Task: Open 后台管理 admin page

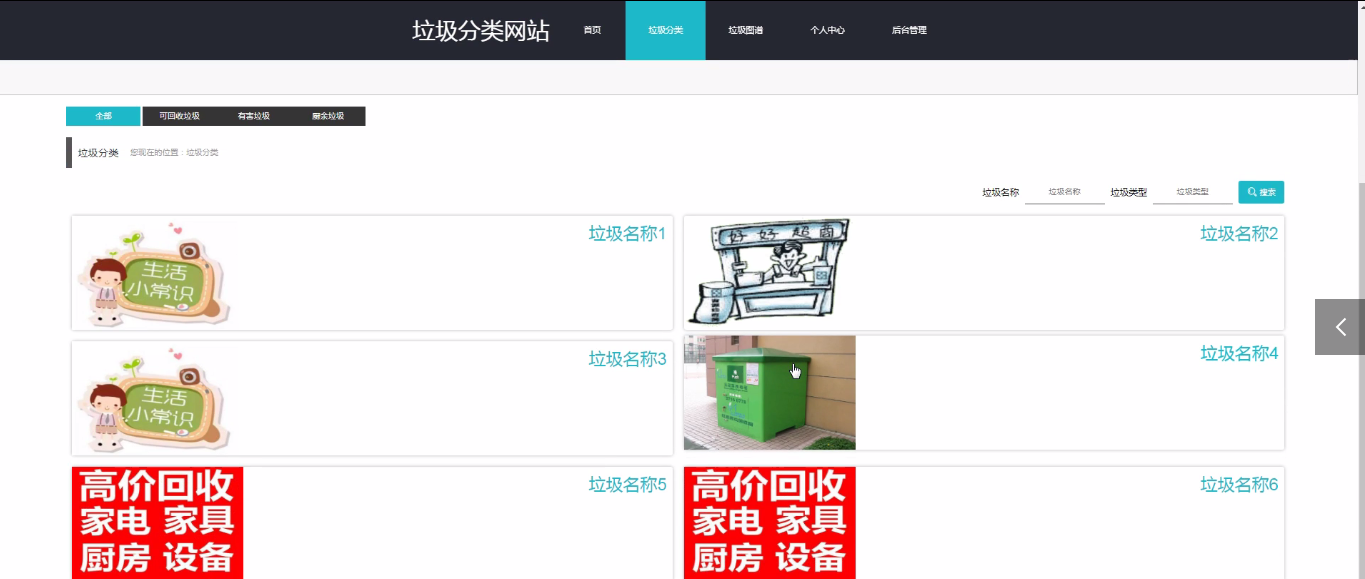Action: pyautogui.click(x=909, y=30)
